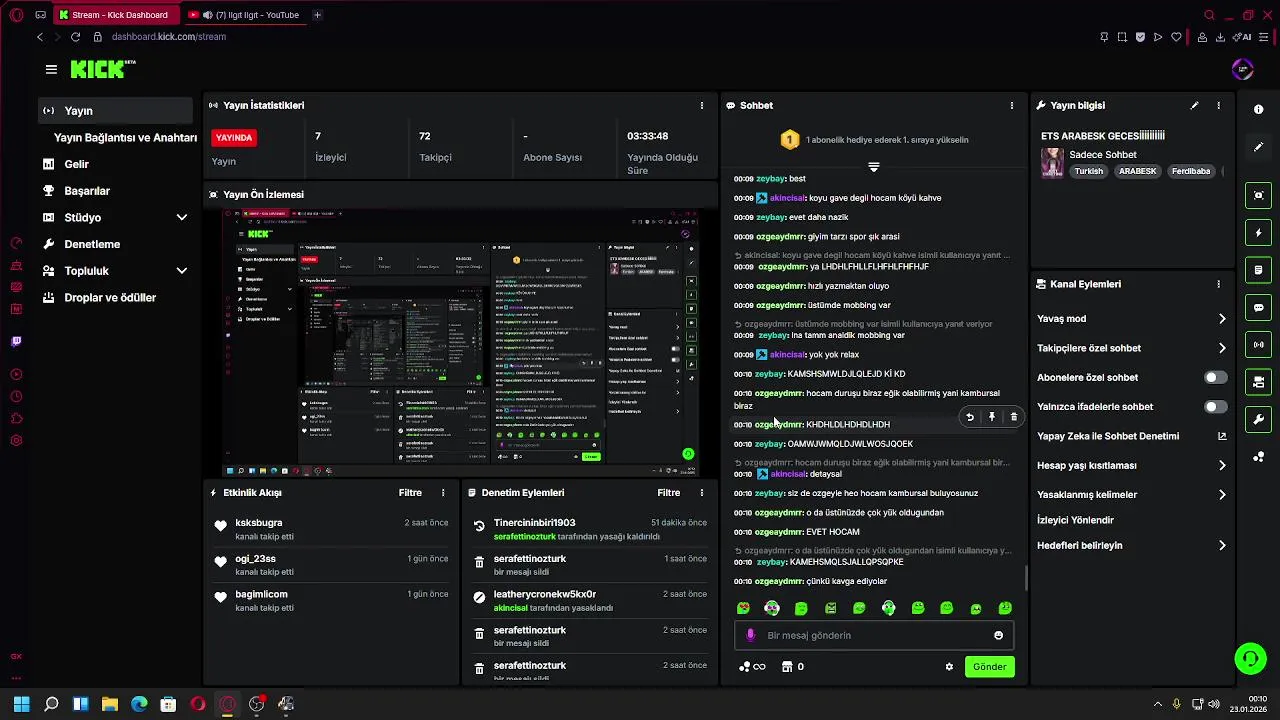Open Filtre in Denetim Eylemleri panel
Image resolution: width=1280 pixels, height=720 pixels.
(x=668, y=493)
